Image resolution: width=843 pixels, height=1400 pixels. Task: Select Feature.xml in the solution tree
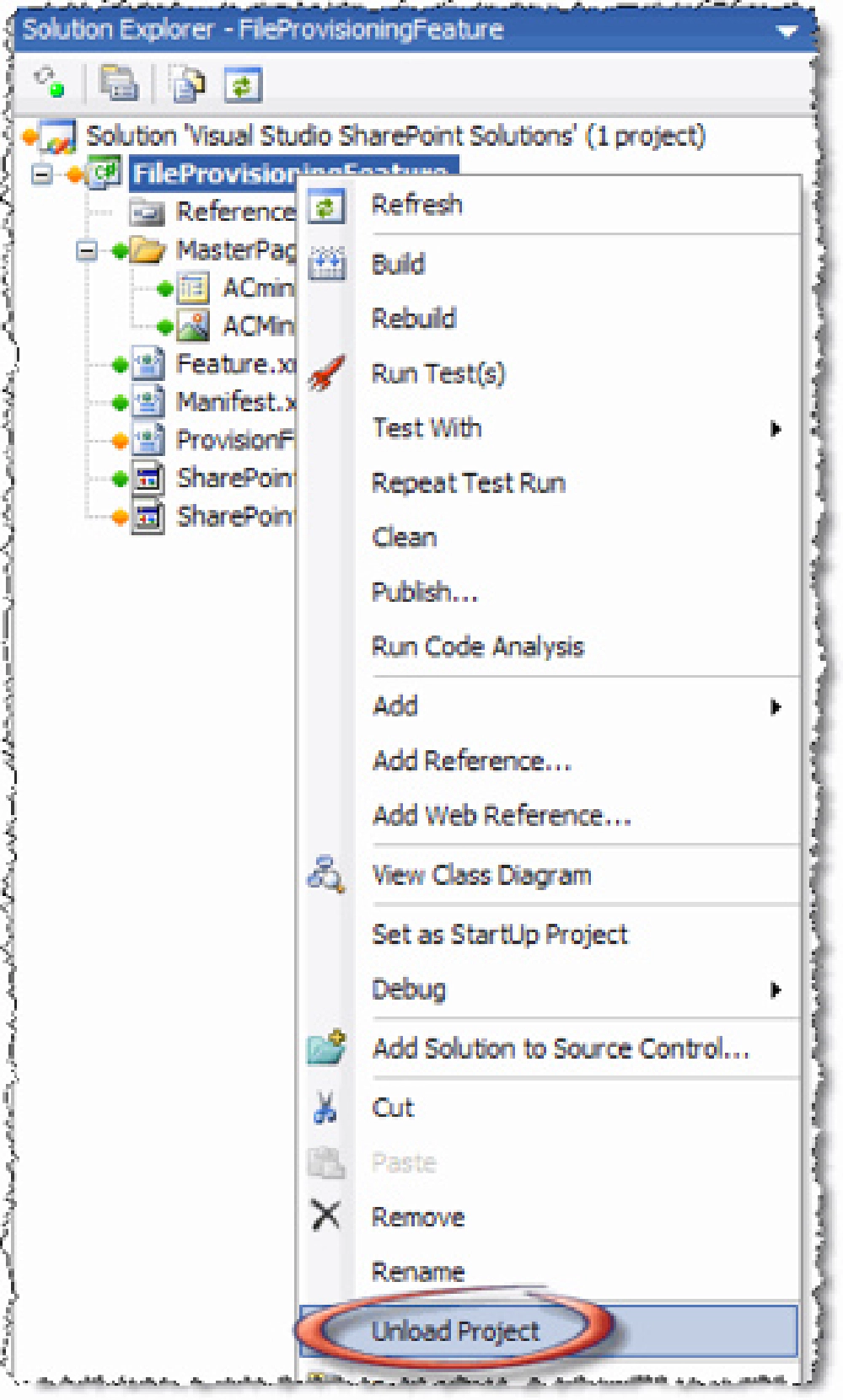[223, 364]
